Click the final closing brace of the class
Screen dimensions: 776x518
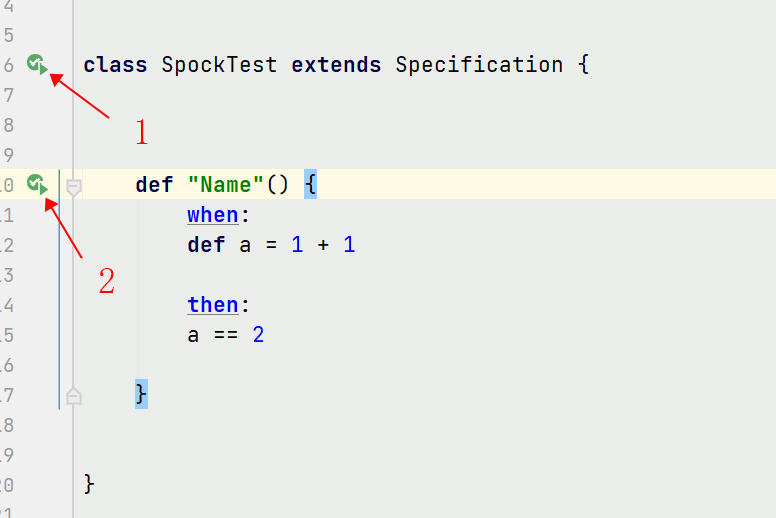90,484
